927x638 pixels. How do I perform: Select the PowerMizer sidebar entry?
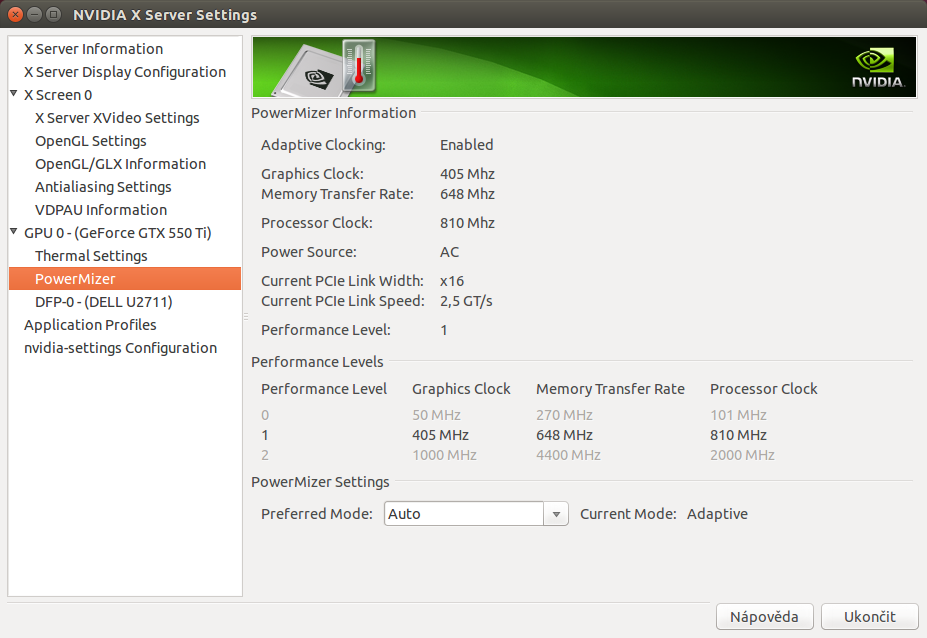click(125, 279)
